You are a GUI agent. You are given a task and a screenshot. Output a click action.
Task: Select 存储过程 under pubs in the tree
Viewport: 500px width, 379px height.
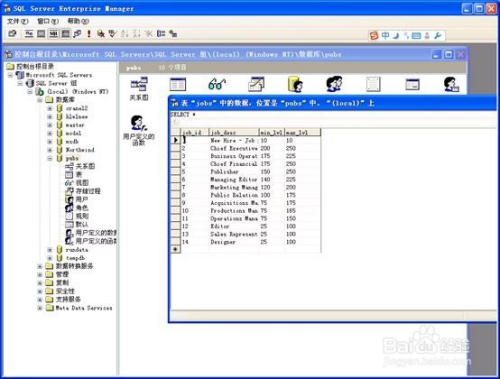(88, 191)
